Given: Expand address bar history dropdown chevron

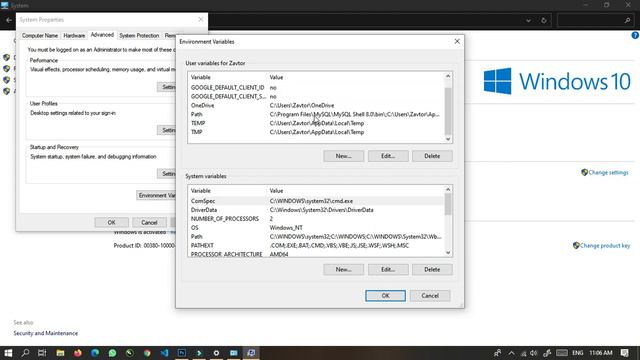Looking at the screenshot, I should pos(529,20).
